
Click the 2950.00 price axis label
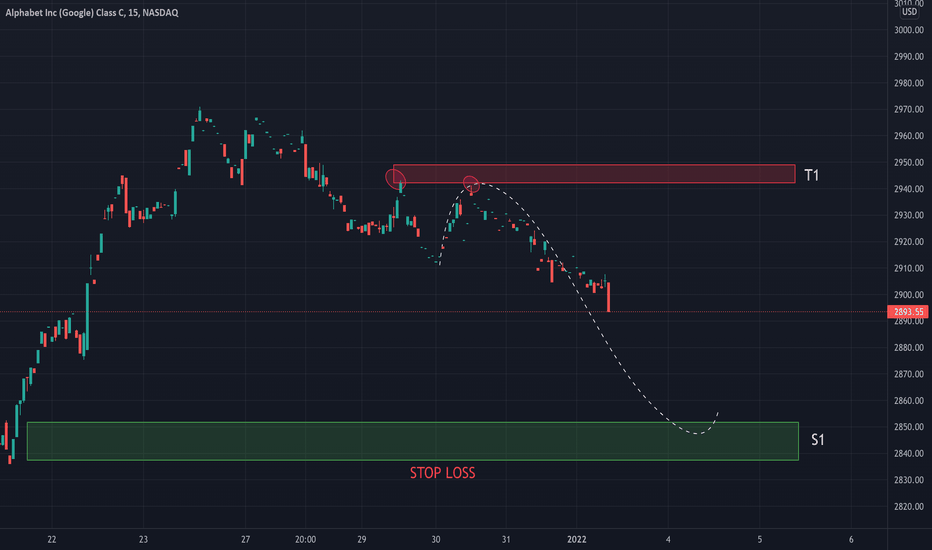[909, 162]
